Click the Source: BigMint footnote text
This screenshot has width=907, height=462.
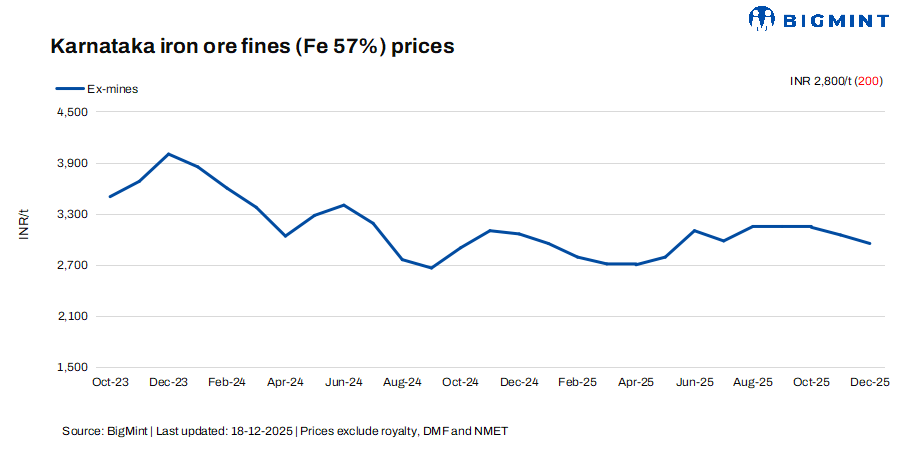pyautogui.click(x=105, y=431)
